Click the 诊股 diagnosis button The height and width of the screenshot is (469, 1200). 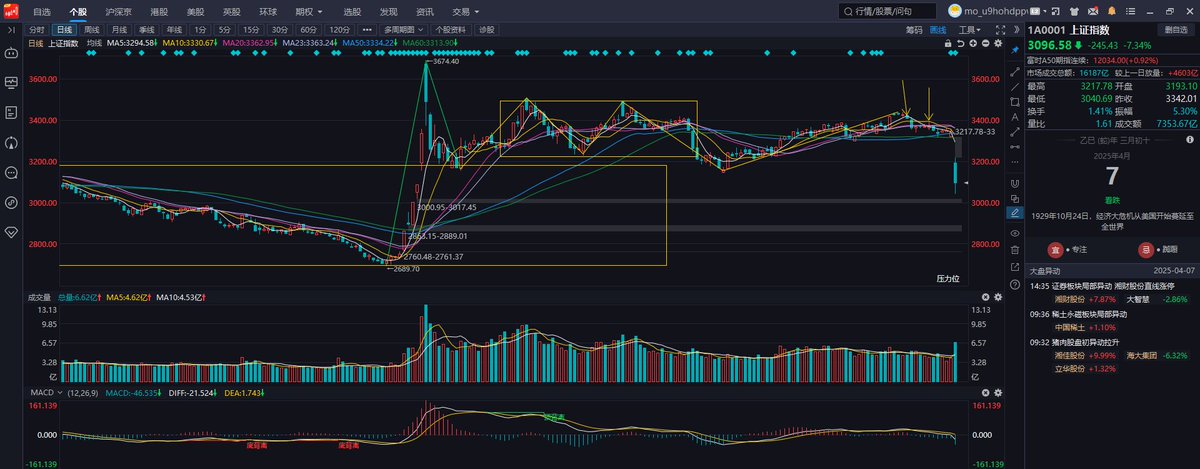pos(486,31)
